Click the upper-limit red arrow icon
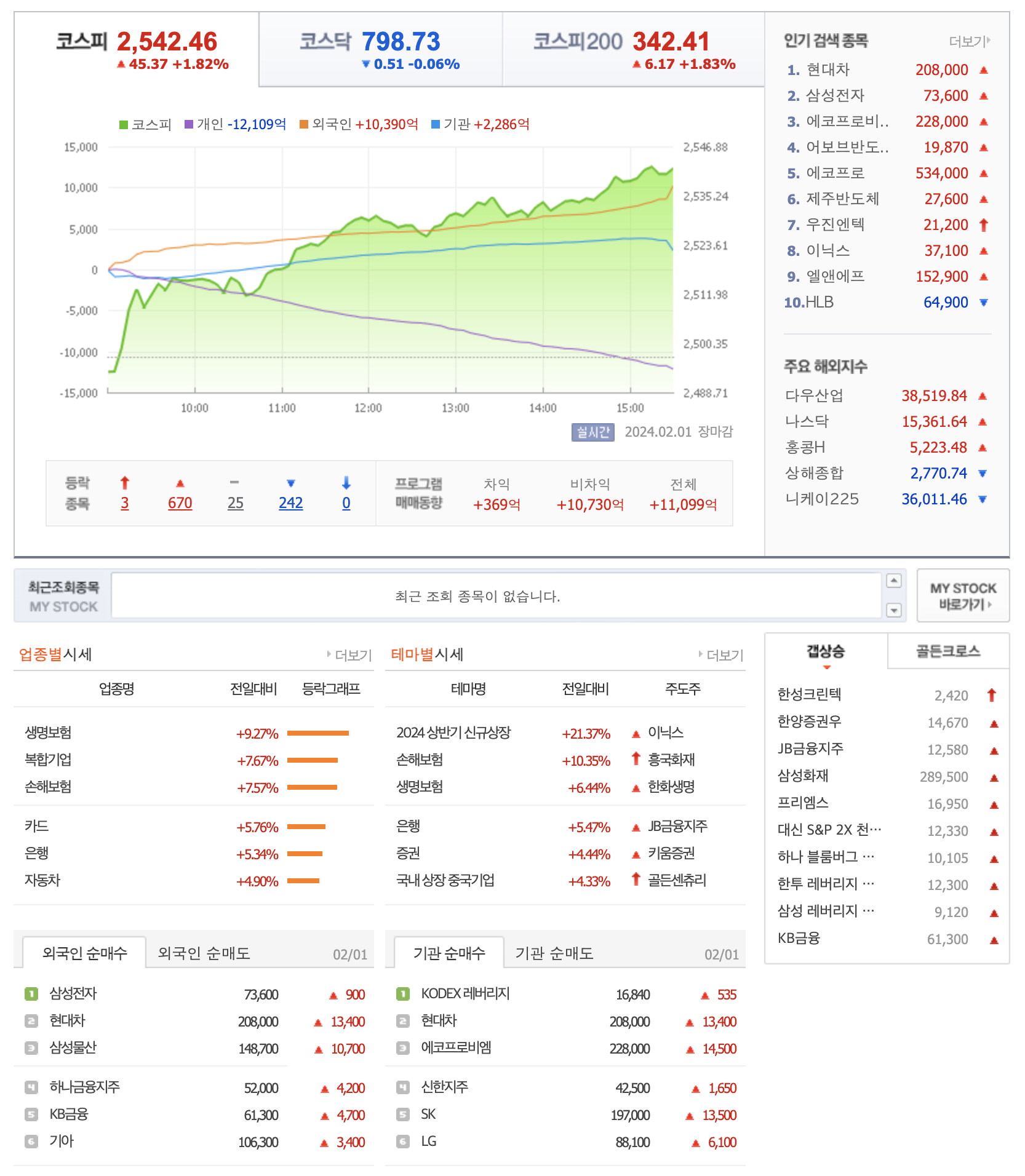The height and width of the screenshot is (1176, 1025). [125, 483]
